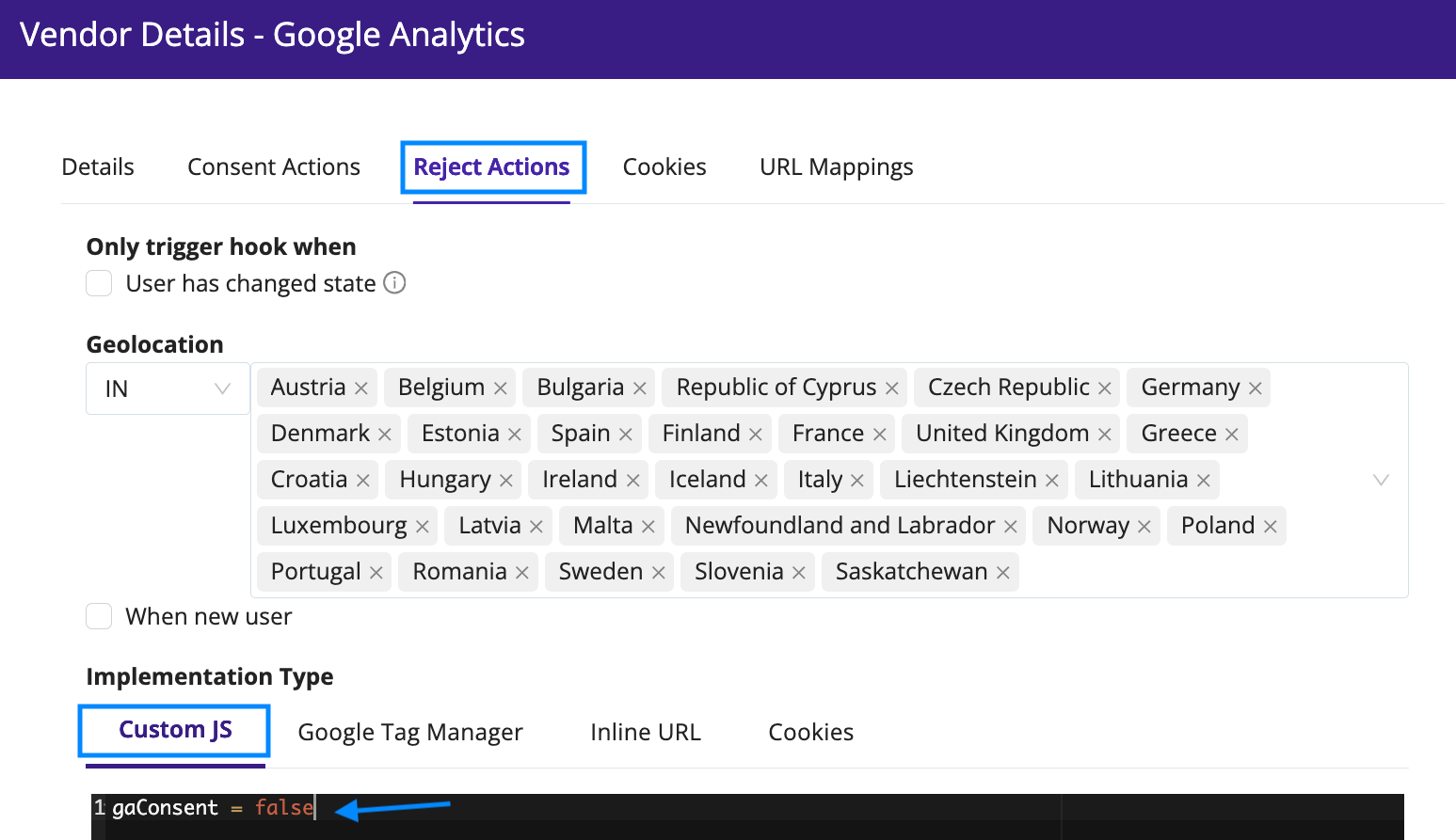The height and width of the screenshot is (840, 1456).
Task: Remove Denmark tag
Action: 385,434
